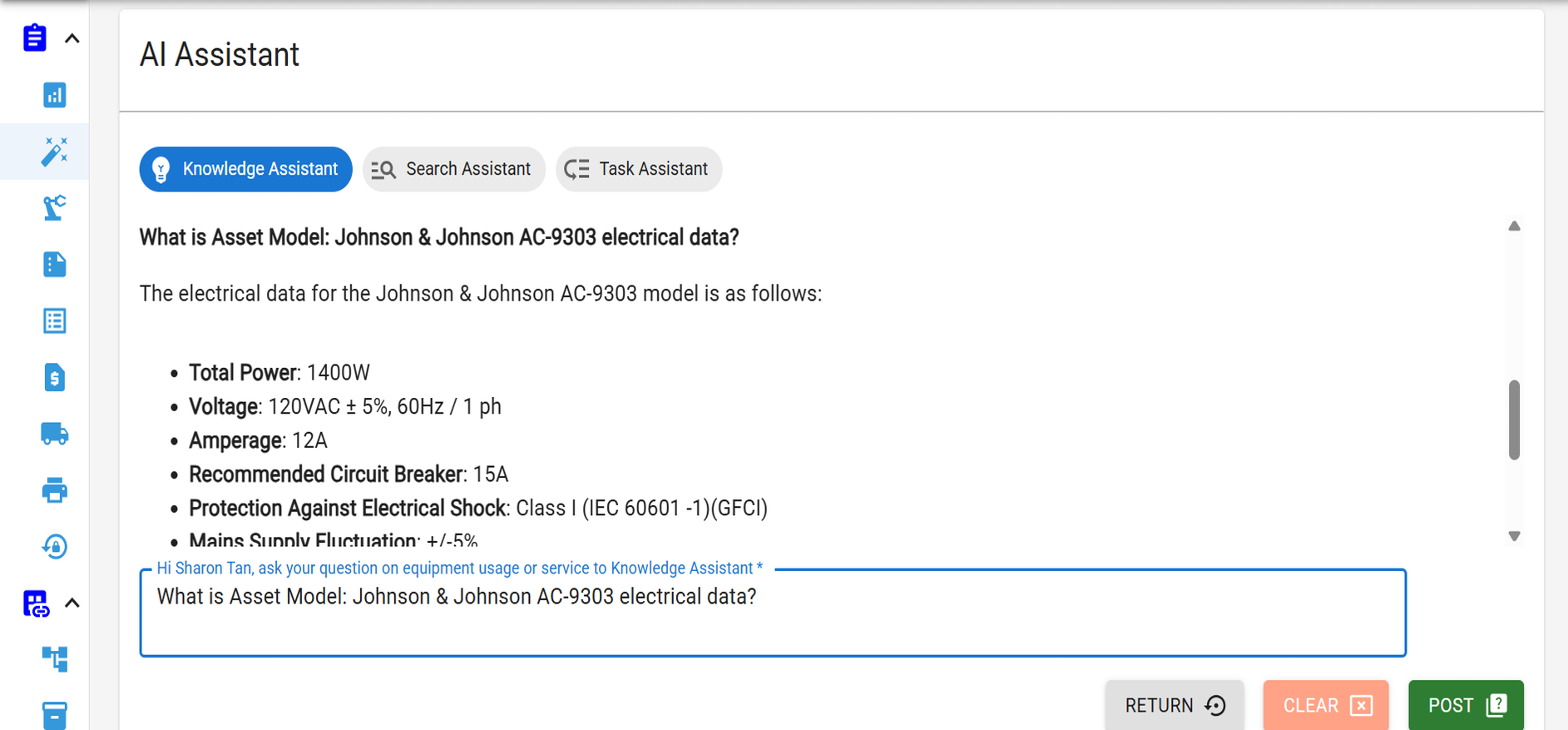Click the save-link icon in sidebar
The image size is (1568, 730).
tap(36, 603)
